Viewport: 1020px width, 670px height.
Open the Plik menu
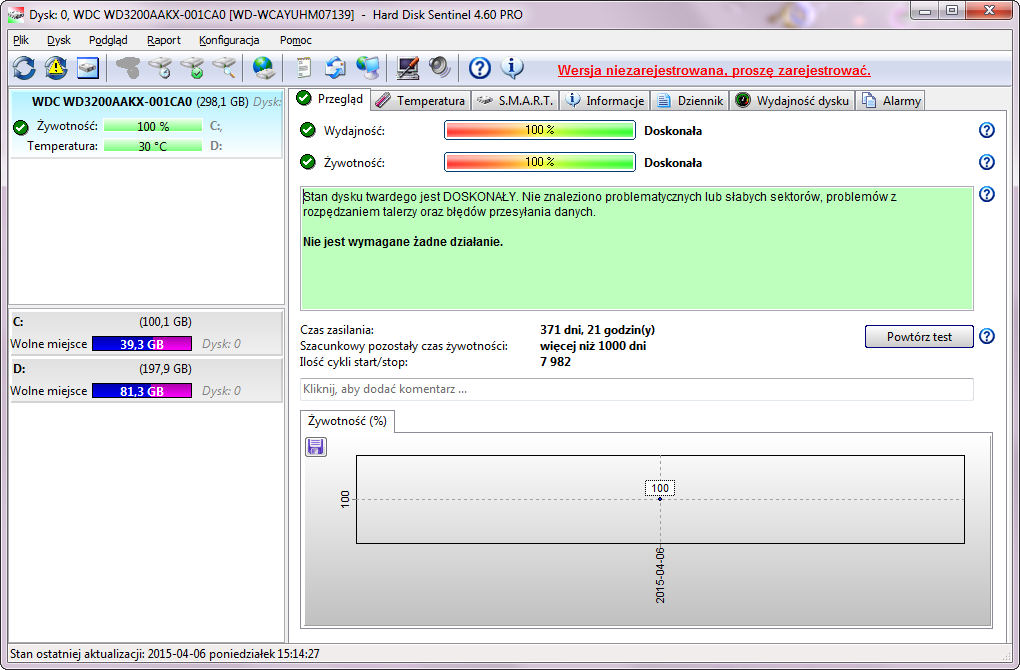tap(21, 40)
